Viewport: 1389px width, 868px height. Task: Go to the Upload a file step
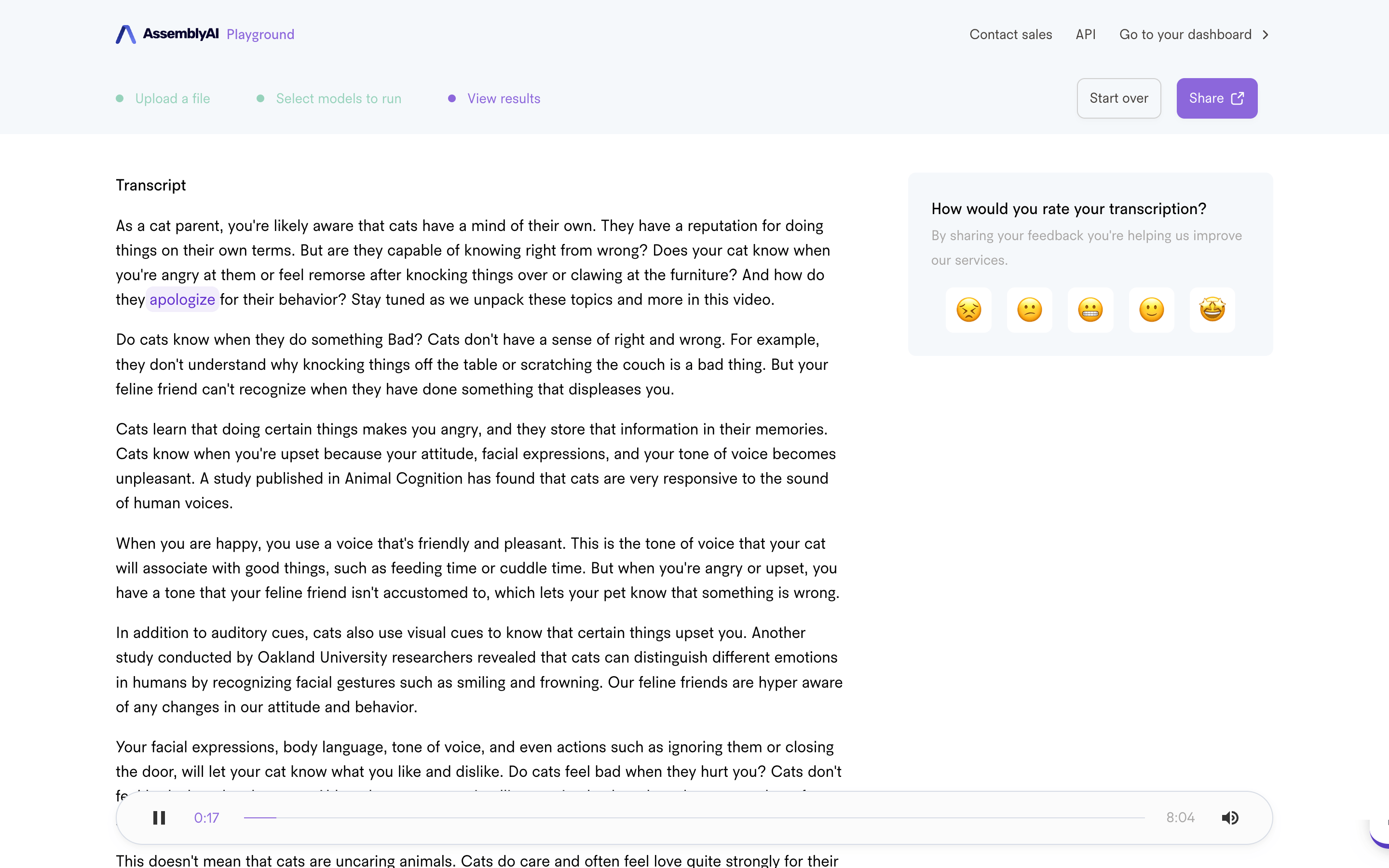coord(172,99)
